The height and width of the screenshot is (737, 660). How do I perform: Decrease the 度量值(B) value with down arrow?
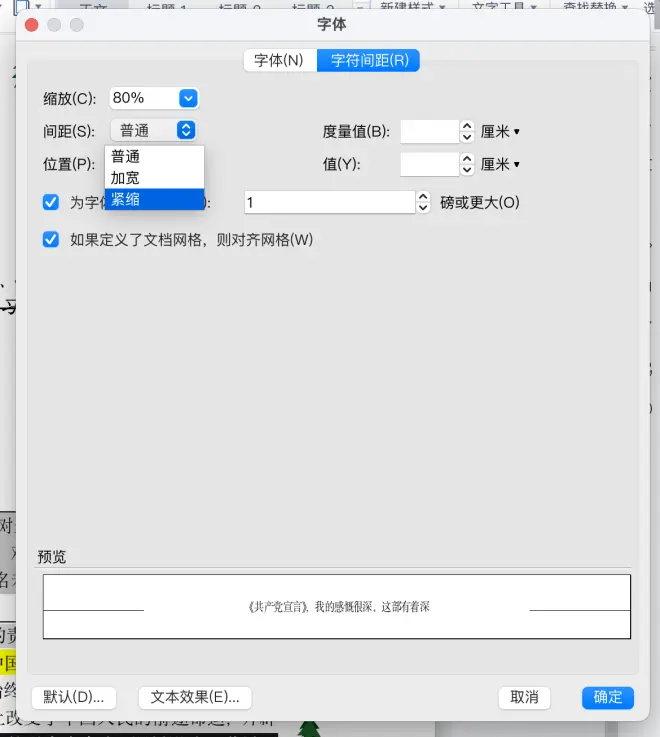[x=467, y=137]
